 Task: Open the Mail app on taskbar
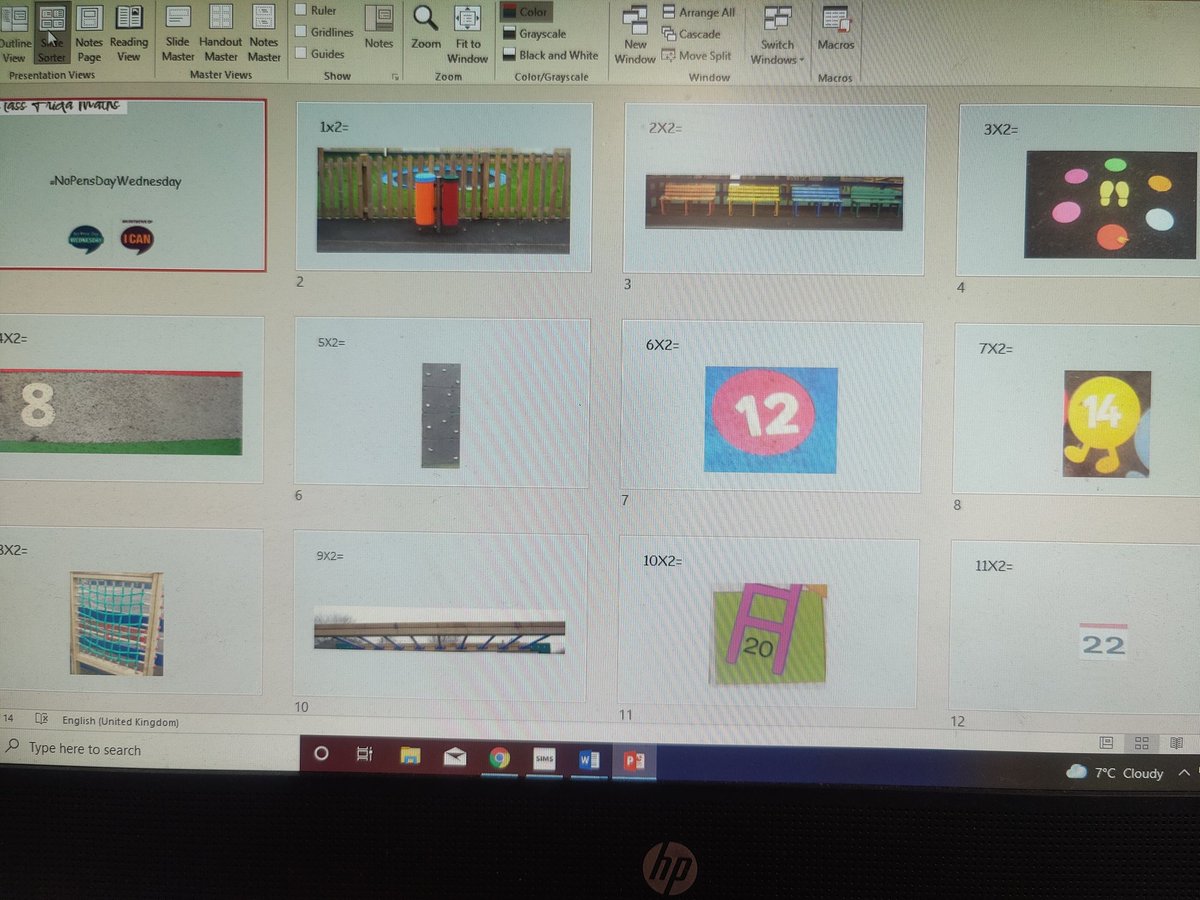[x=455, y=758]
